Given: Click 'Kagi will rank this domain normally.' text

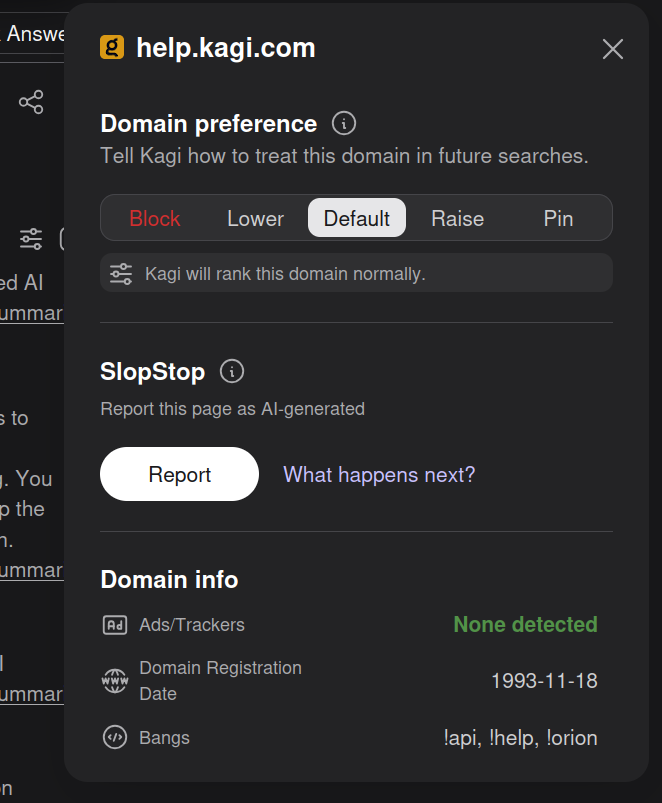Looking at the screenshot, I should pos(285,274).
